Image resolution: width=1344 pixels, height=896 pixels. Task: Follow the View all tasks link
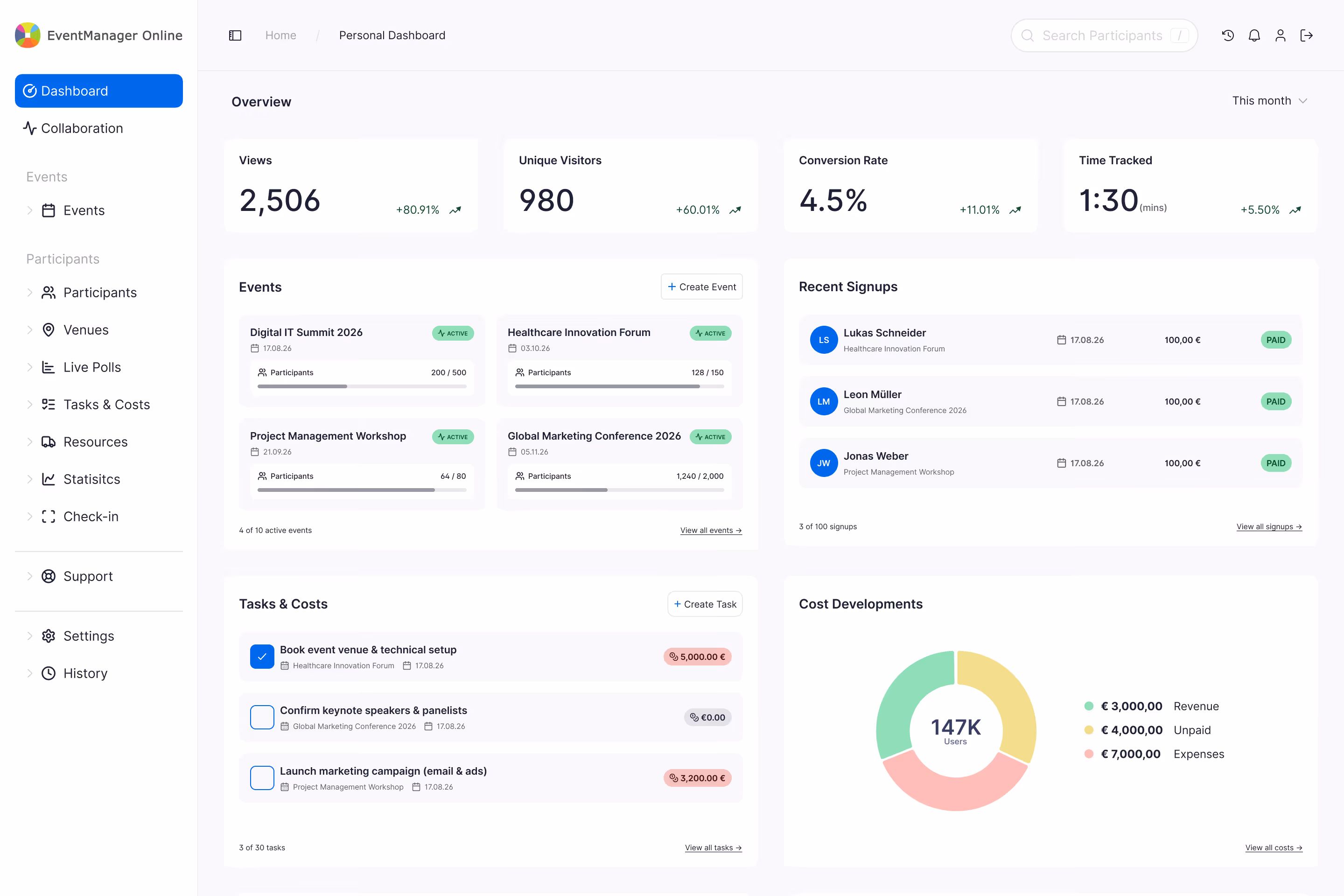713,847
